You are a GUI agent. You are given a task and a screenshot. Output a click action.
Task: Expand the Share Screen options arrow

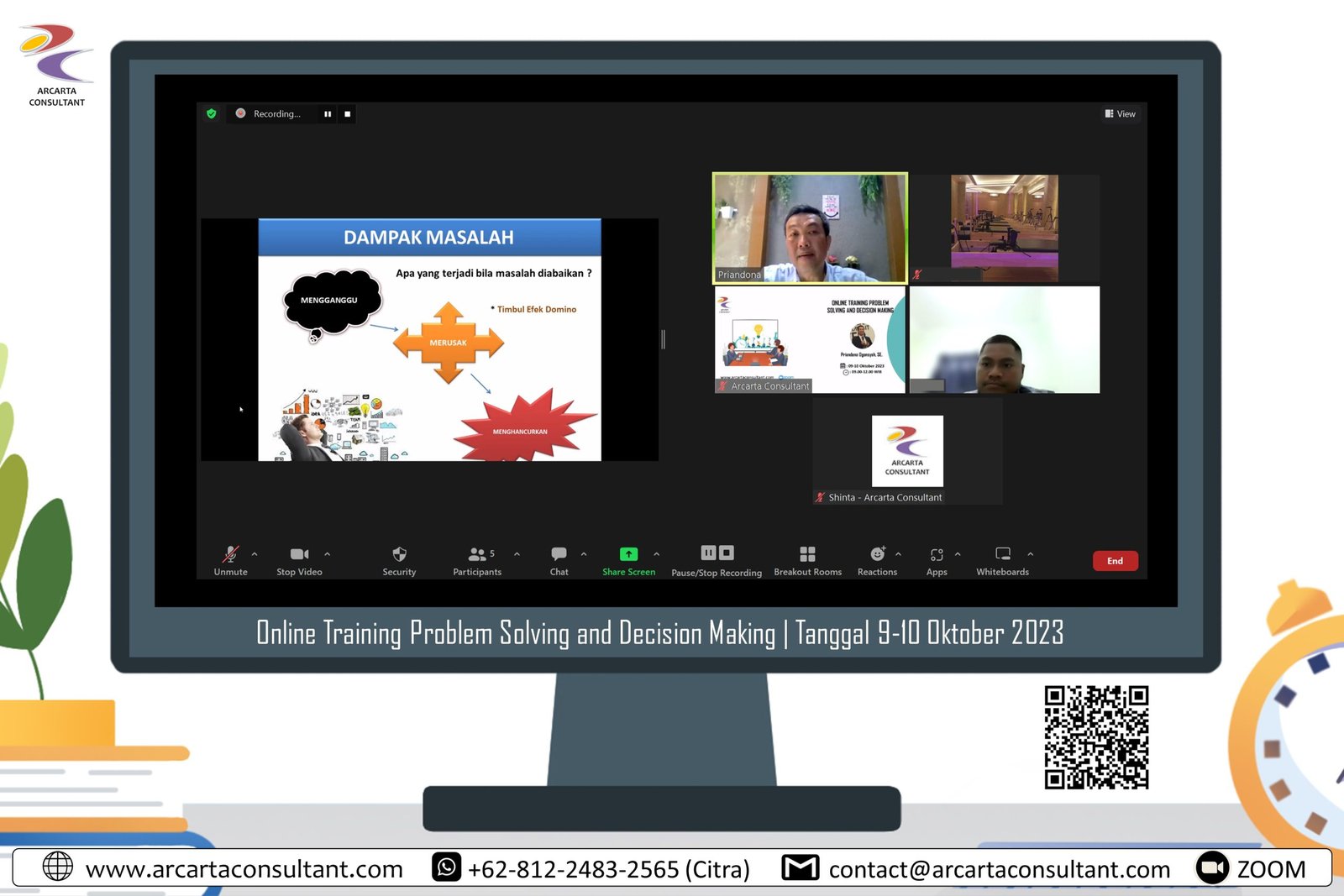[x=657, y=554]
